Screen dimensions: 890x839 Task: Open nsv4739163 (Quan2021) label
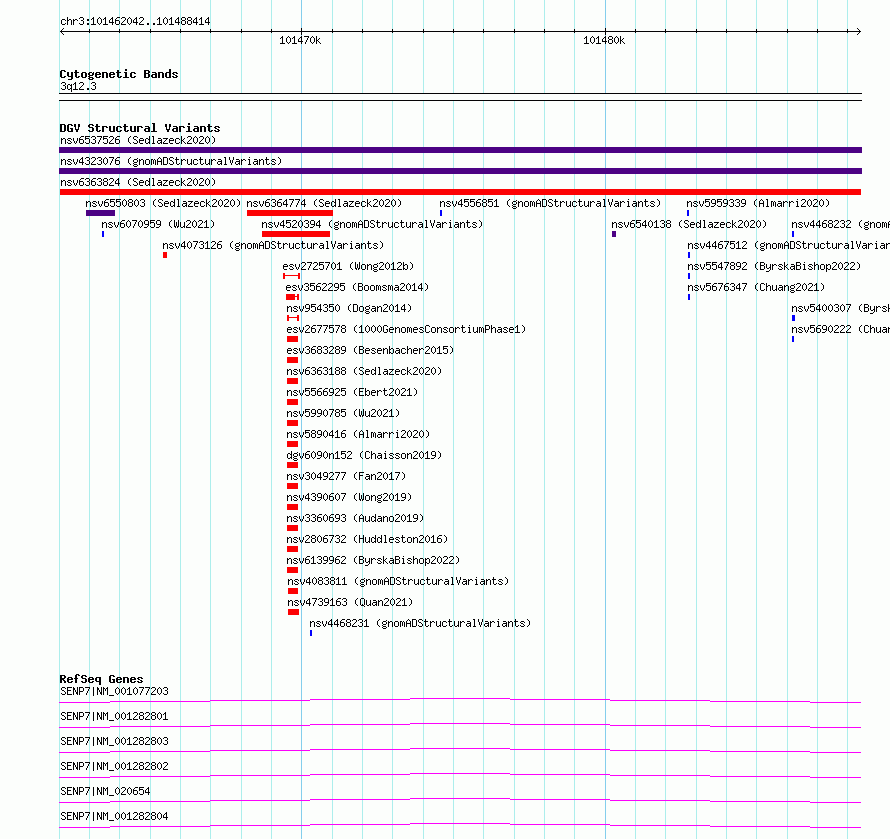coord(350,602)
